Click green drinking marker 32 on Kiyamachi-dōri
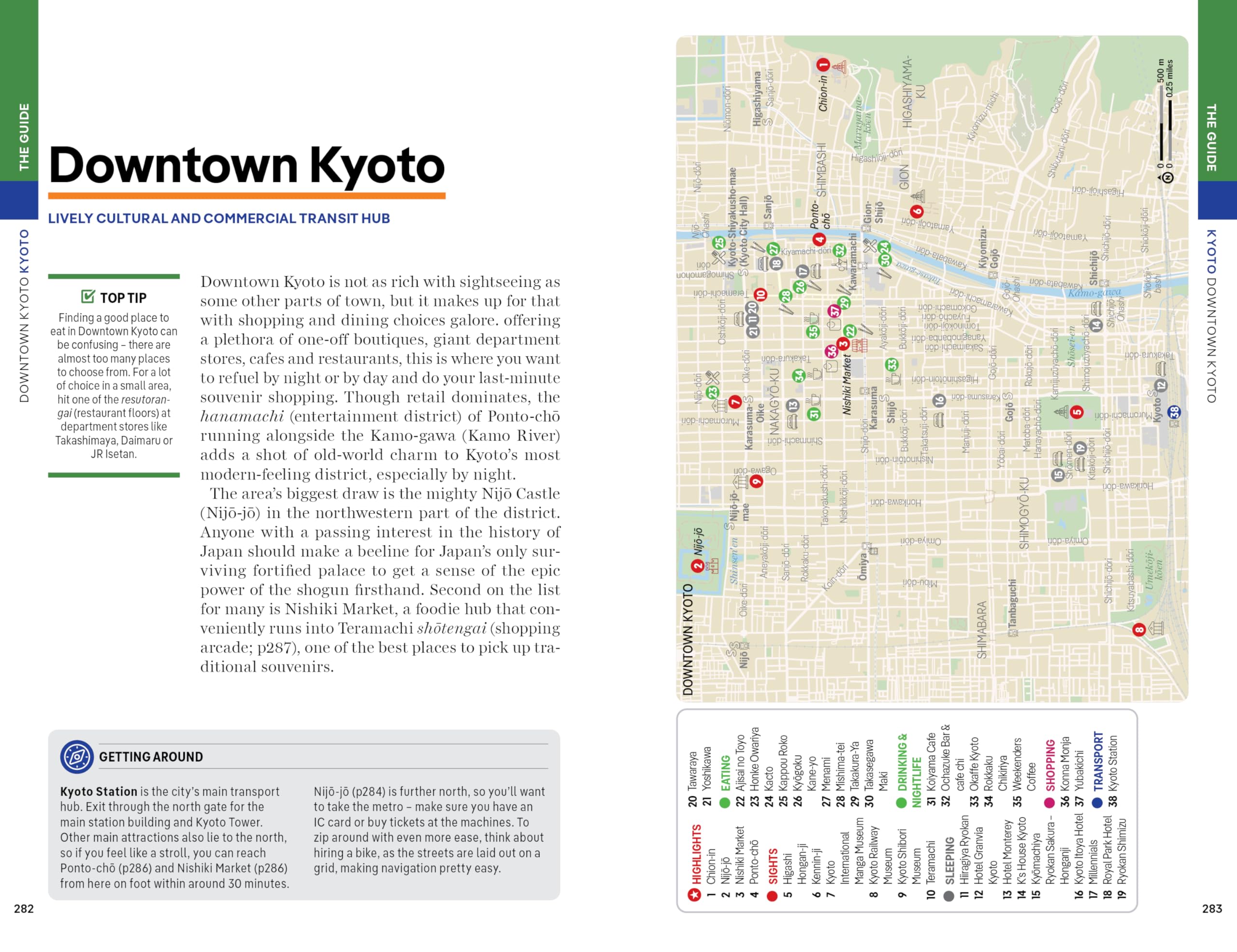The image size is (1237, 952). (x=839, y=250)
